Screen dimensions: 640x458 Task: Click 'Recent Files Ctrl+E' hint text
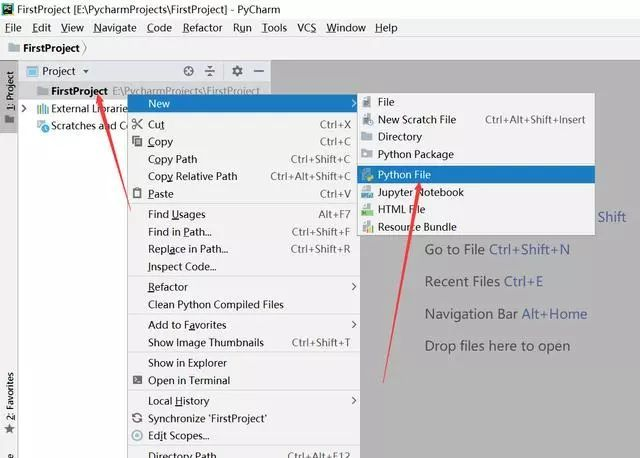(x=484, y=281)
